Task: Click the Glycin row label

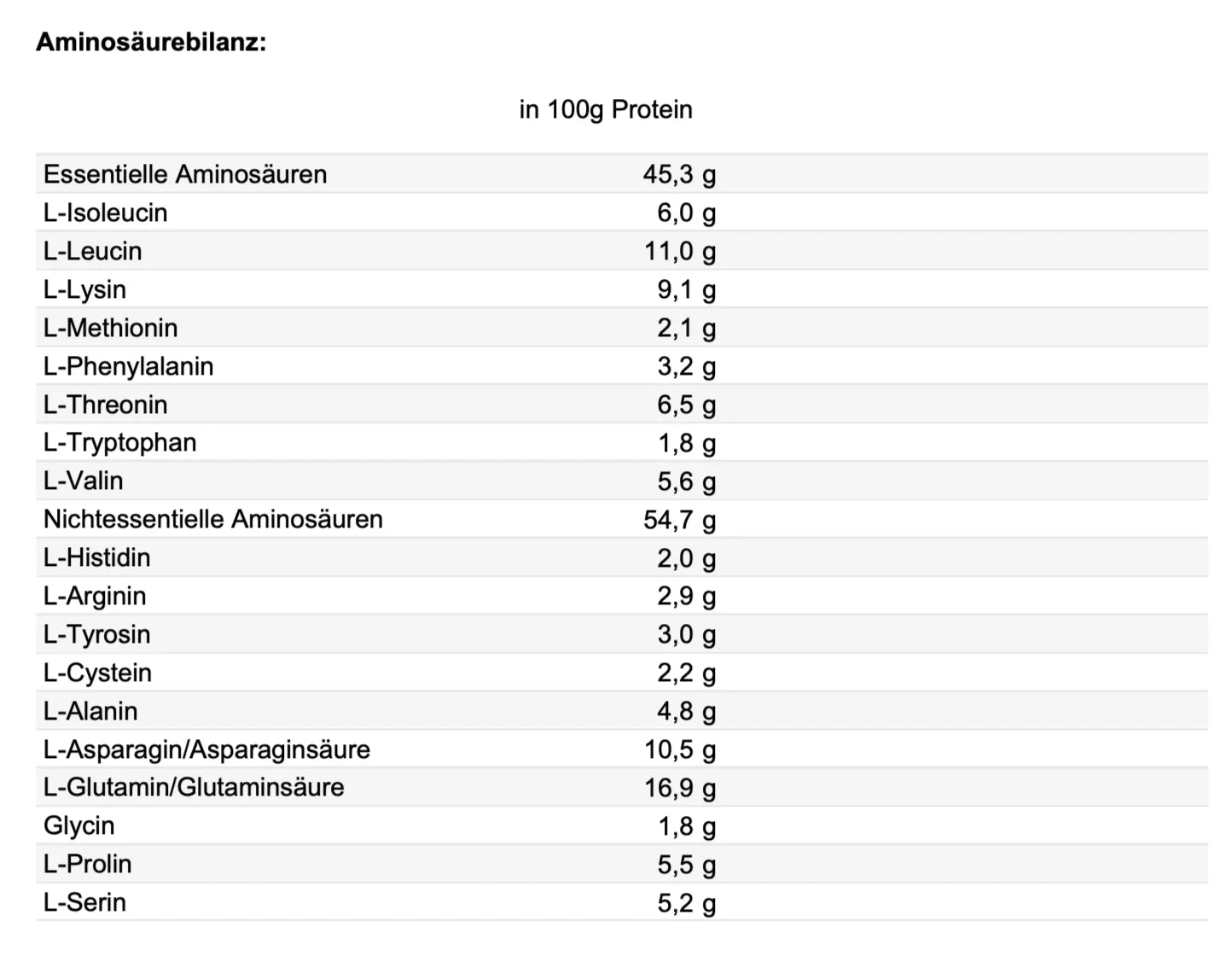Action: click(x=79, y=825)
